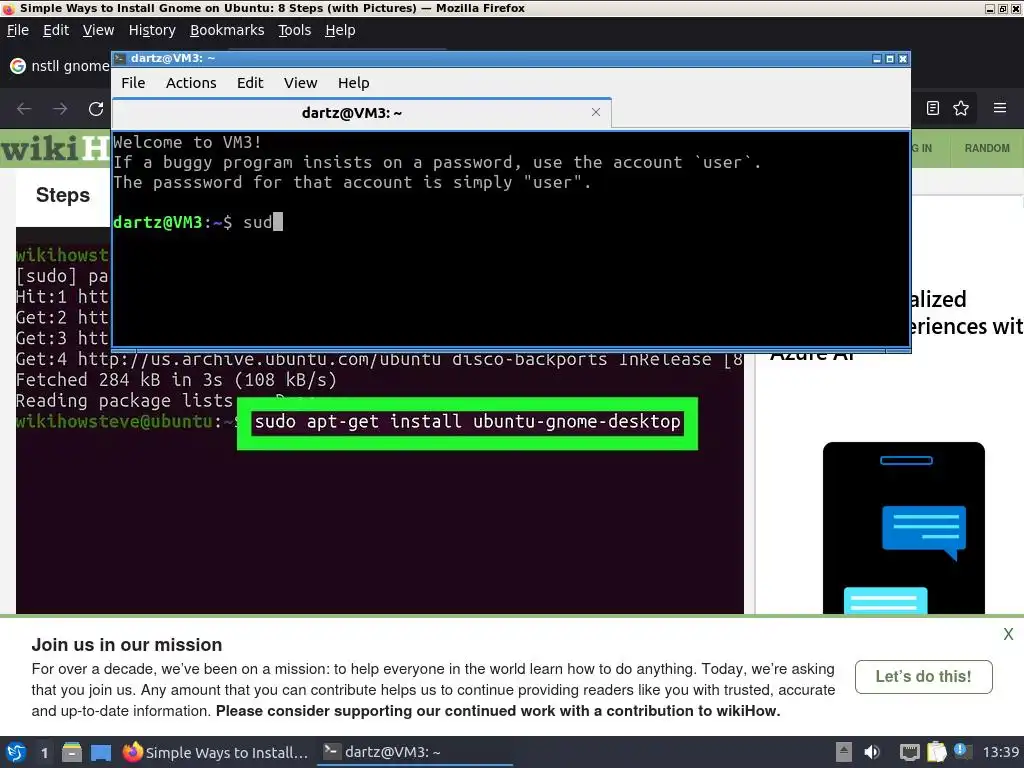Viewport: 1024px width, 768px height.
Task: Click Google favicon on Firefox tab
Action: pos(18,66)
